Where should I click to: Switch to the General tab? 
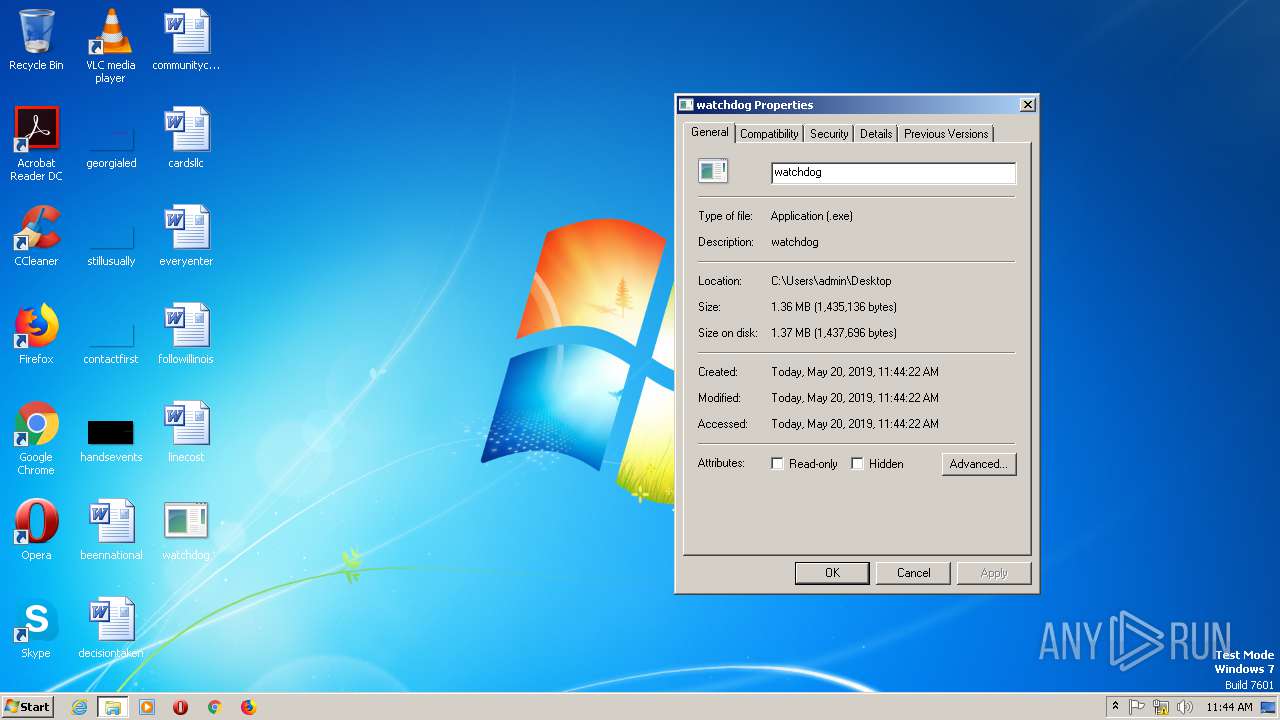(x=710, y=132)
